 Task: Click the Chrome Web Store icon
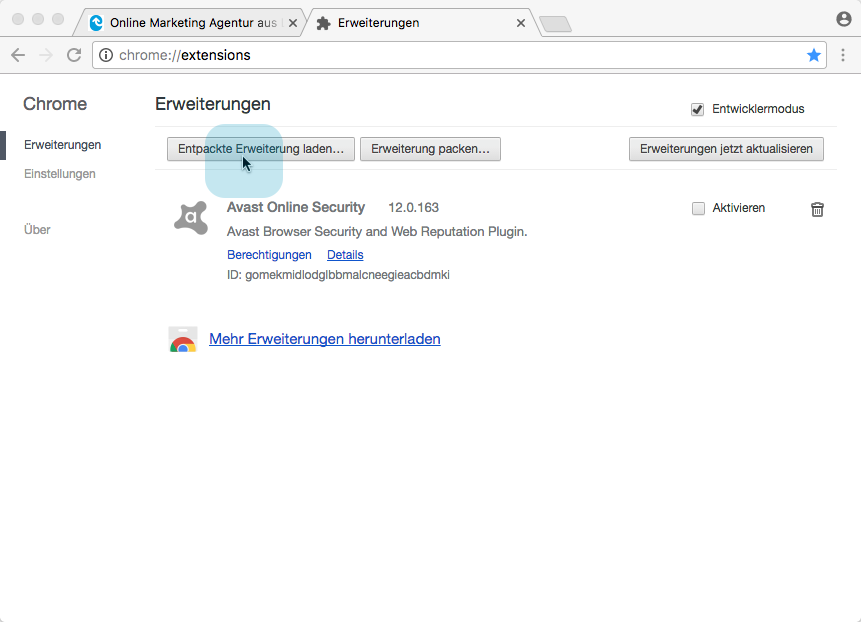point(182,340)
